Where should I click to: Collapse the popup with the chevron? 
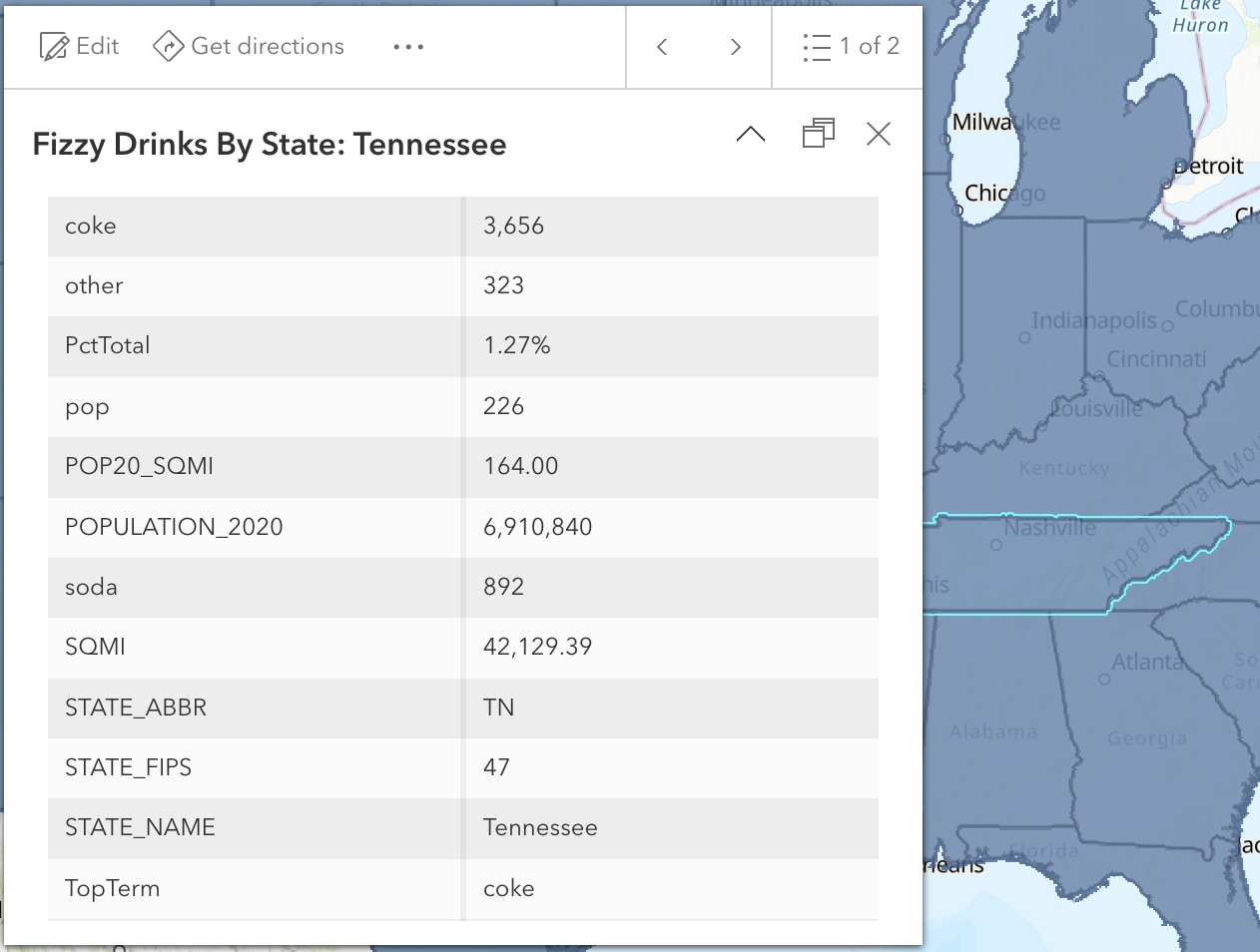751,134
